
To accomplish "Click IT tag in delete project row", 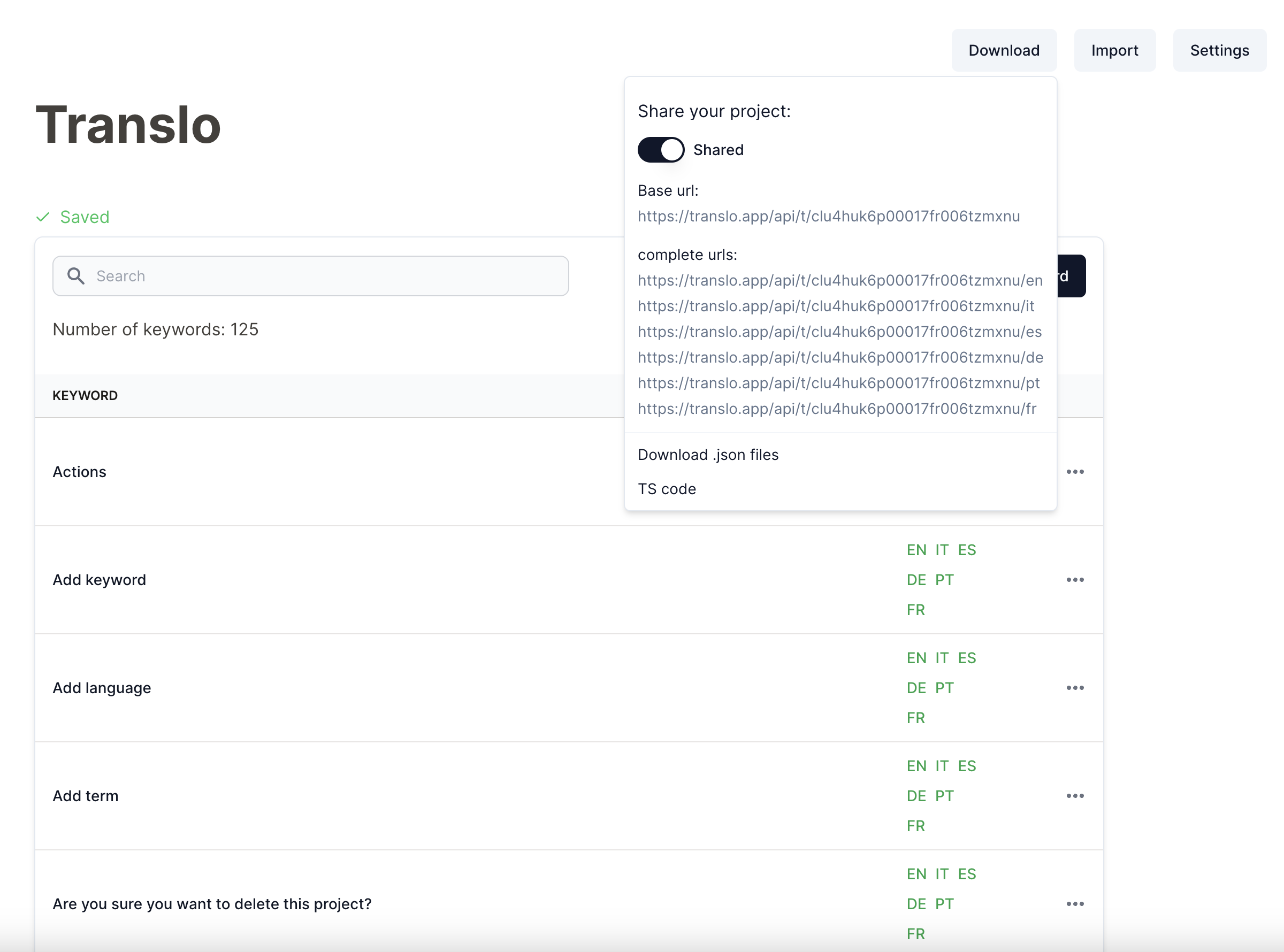I will pyautogui.click(x=942, y=874).
